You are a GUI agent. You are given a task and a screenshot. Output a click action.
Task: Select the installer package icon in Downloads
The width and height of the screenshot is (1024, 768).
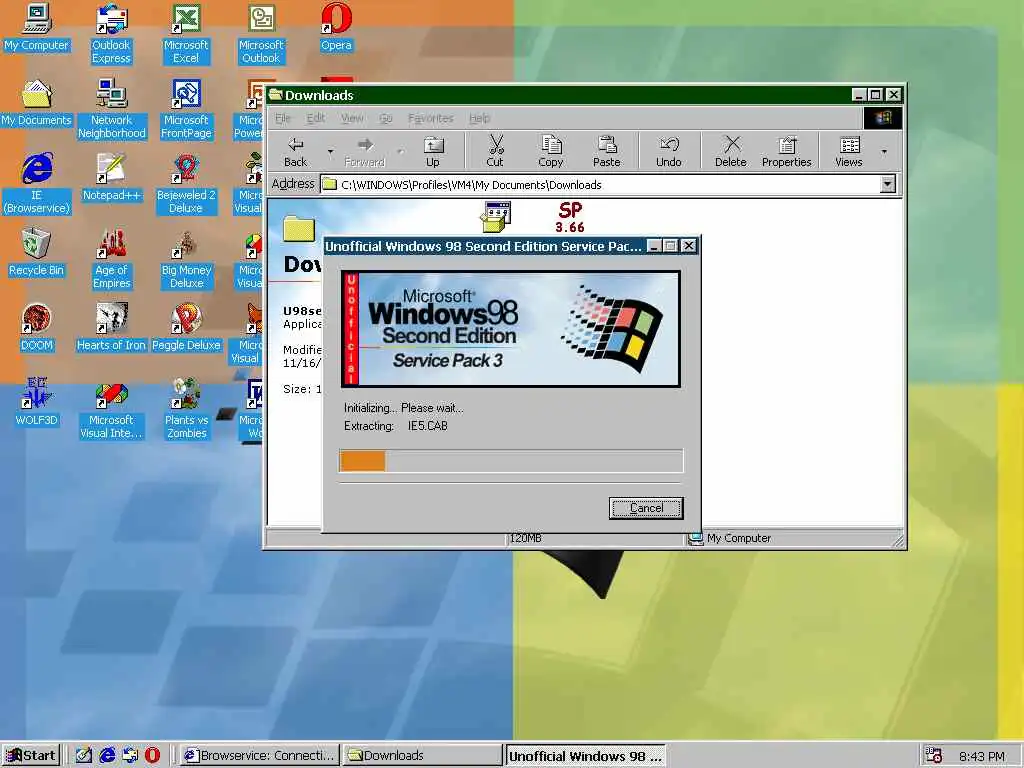496,217
